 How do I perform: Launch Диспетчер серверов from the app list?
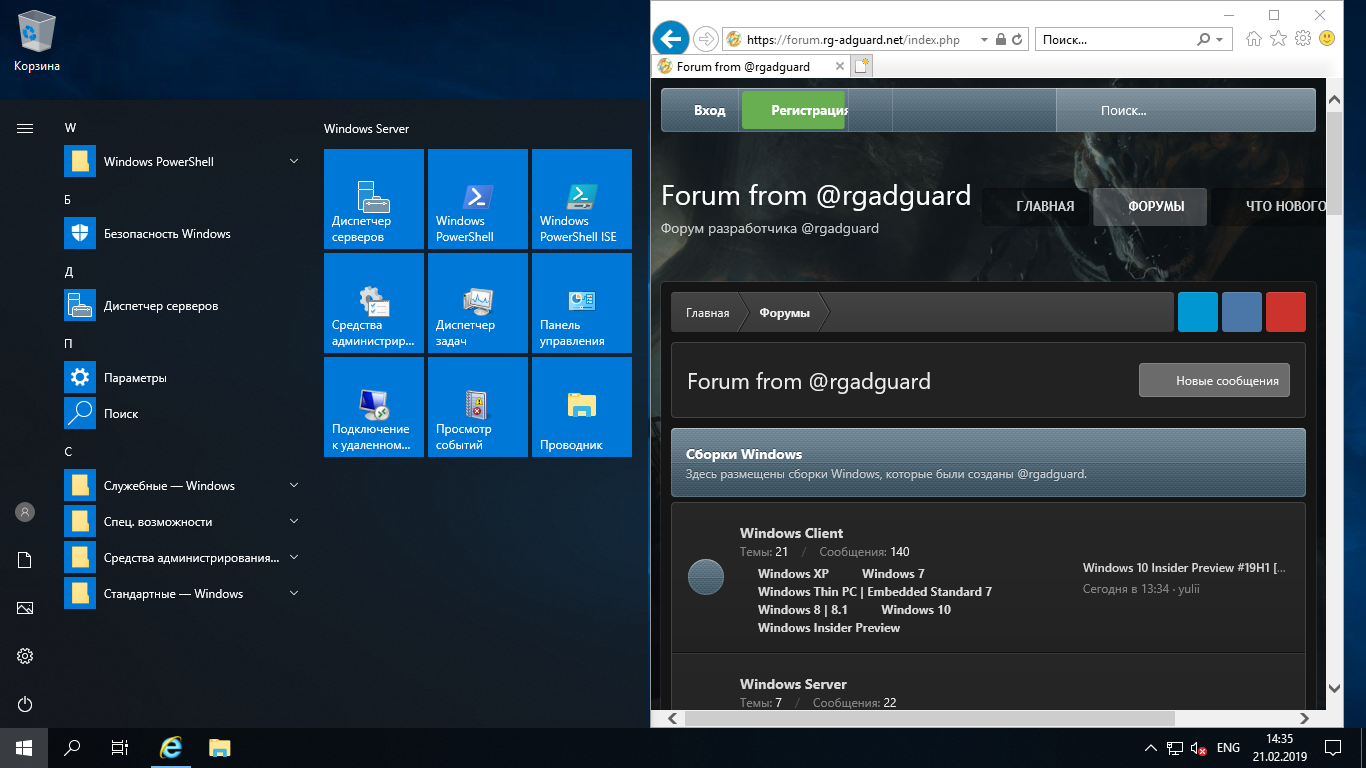pyautogui.click(x=184, y=306)
